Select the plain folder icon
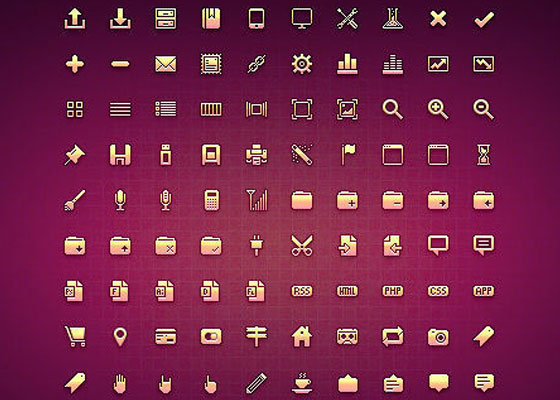 click(x=302, y=200)
